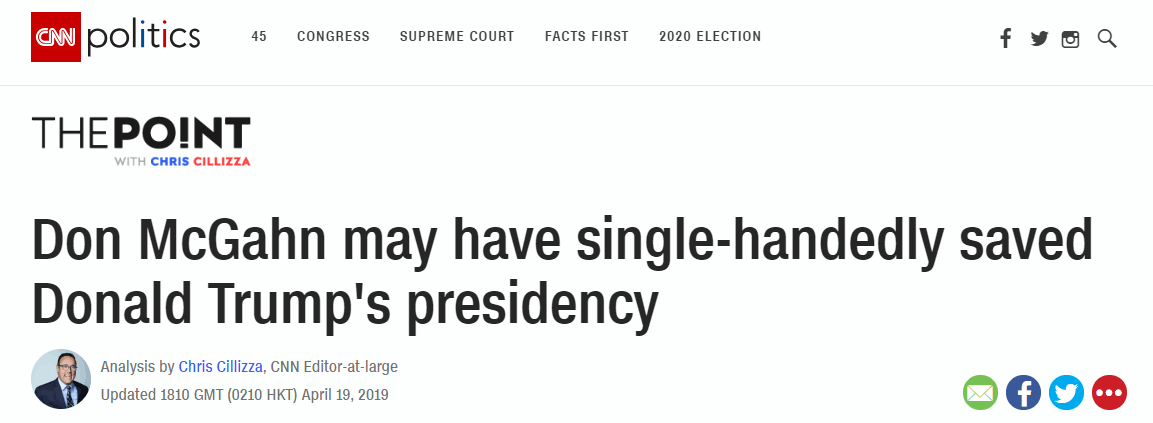
Task: Open search with the magnifying glass icon
Action: click(x=1107, y=39)
